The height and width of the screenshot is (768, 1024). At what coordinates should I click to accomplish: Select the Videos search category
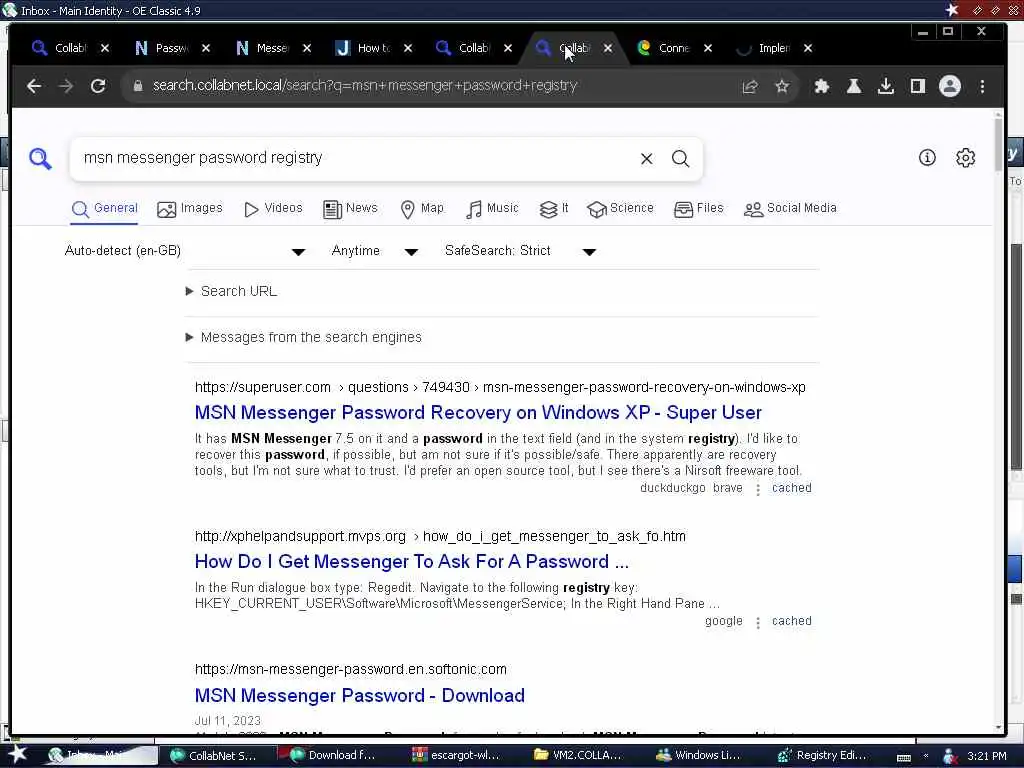[273, 209]
